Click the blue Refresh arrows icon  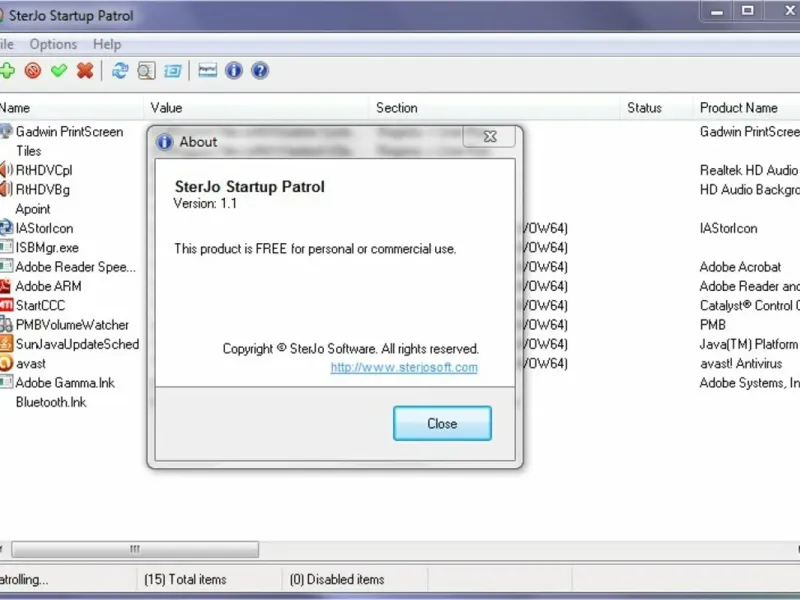tap(120, 70)
